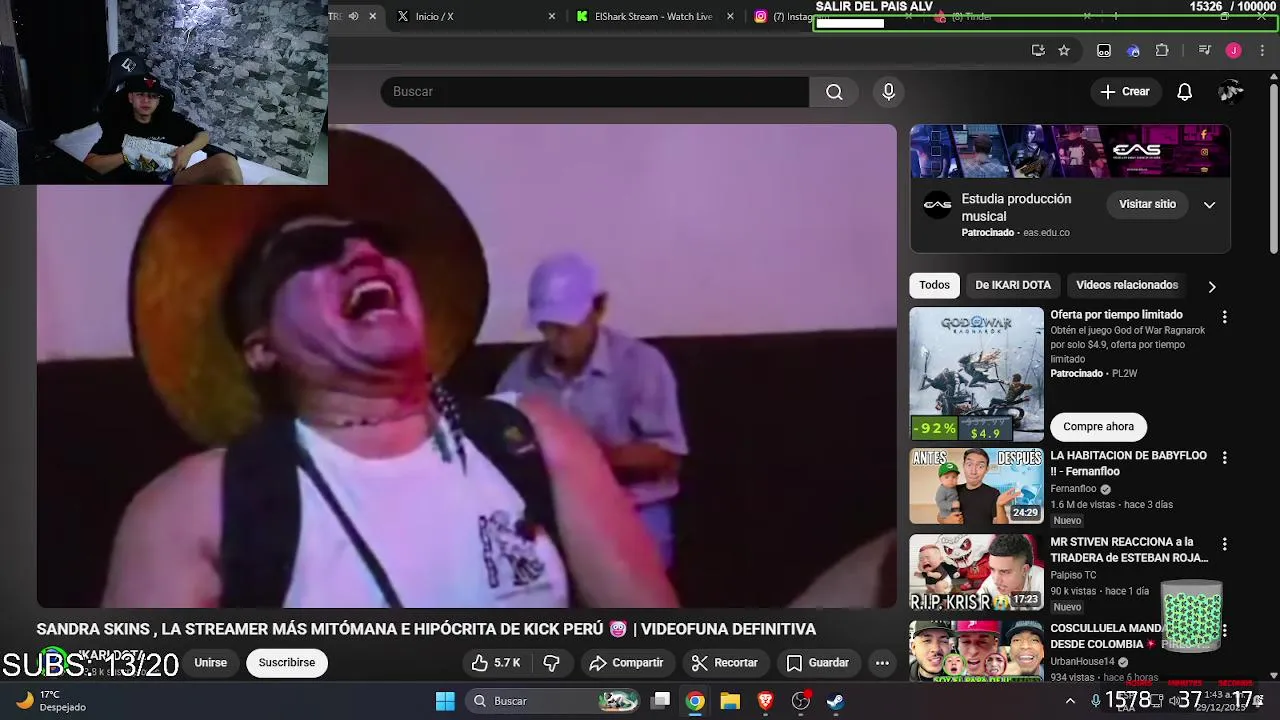Close the Inicio / X tab
The height and width of the screenshot is (720, 1280).
(552, 16)
